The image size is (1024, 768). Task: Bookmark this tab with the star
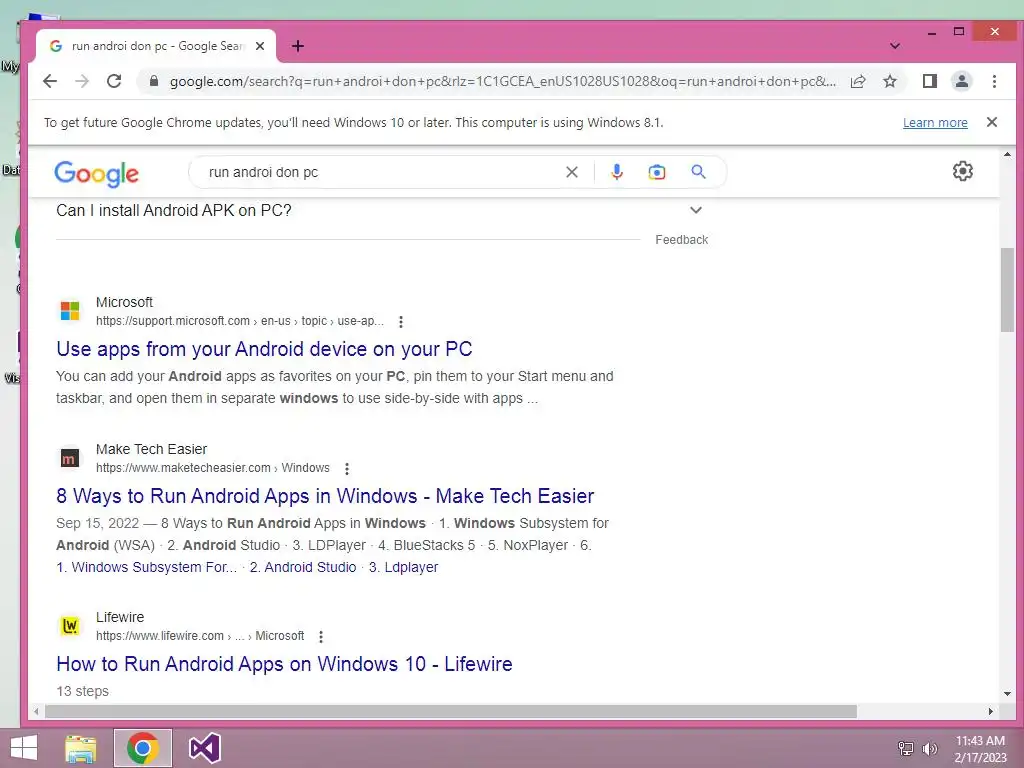(x=889, y=81)
